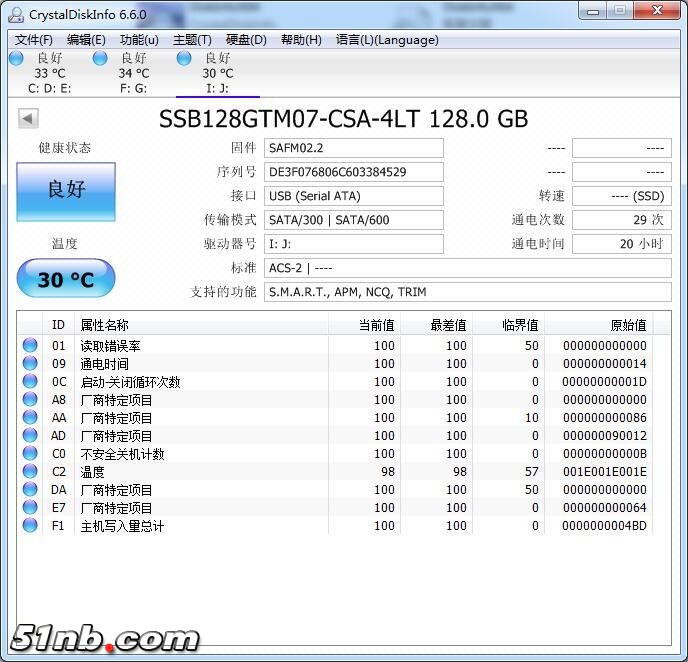Click the power-on hours field 20 小时
Image resolution: width=688 pixels, height=662 pixels.
click(x=622, y=244)
